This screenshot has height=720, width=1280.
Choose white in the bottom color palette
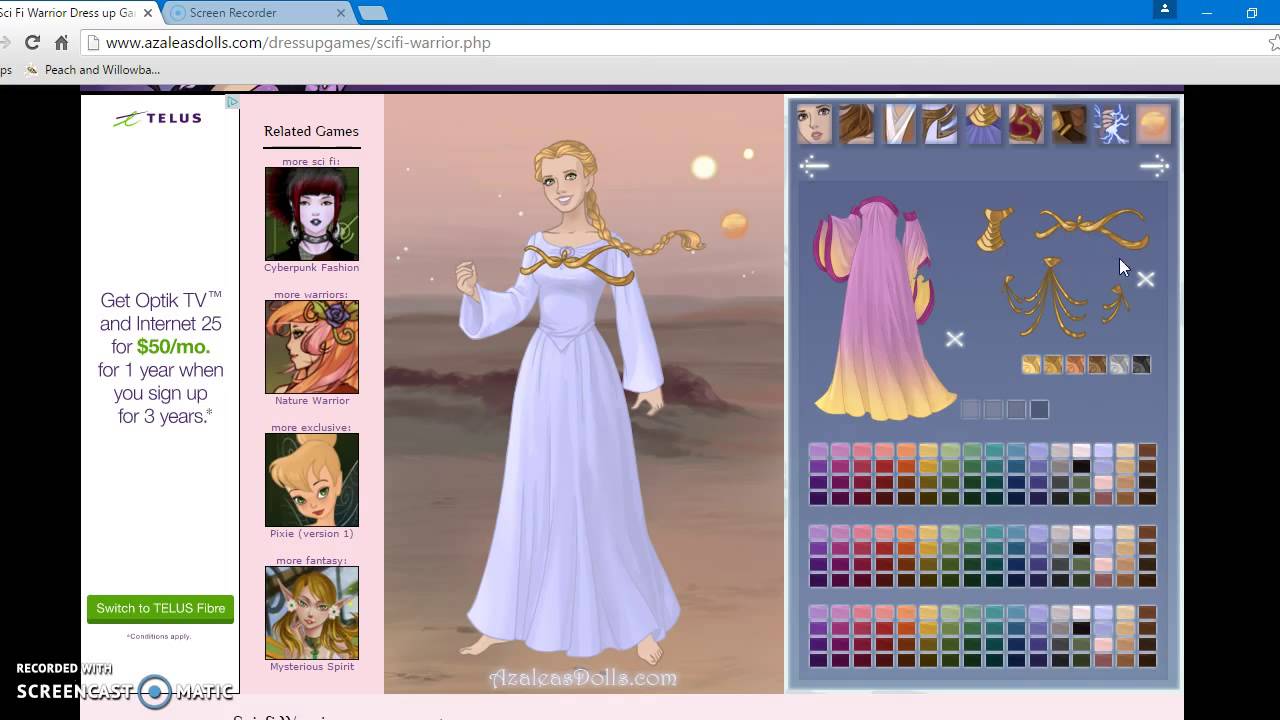coord(1081,613)
